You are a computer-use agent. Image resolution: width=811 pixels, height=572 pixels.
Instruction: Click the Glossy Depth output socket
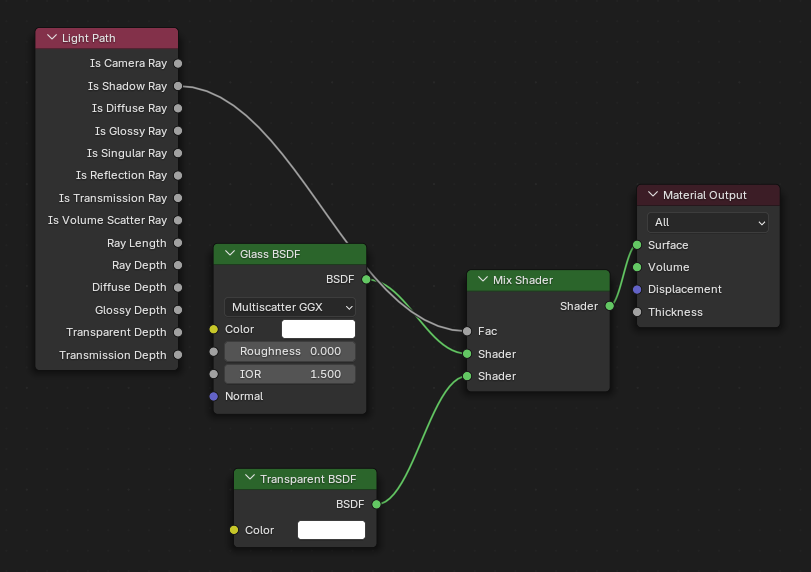click(x=178, y=310)
